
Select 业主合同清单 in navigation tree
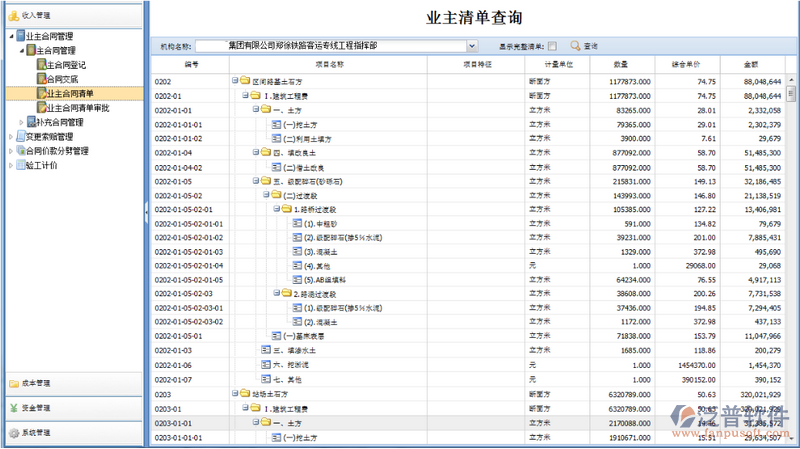pyautogui.click(x=77, y=94)
